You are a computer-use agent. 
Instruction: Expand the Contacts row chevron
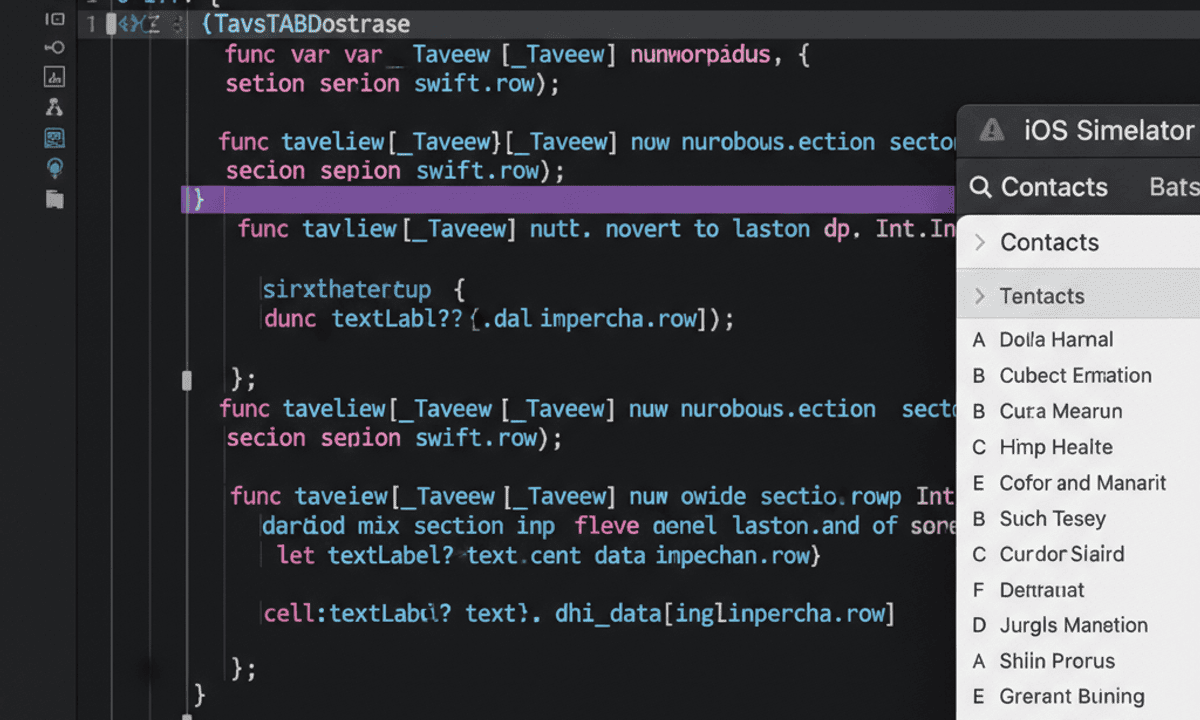(x=980, y=242)
